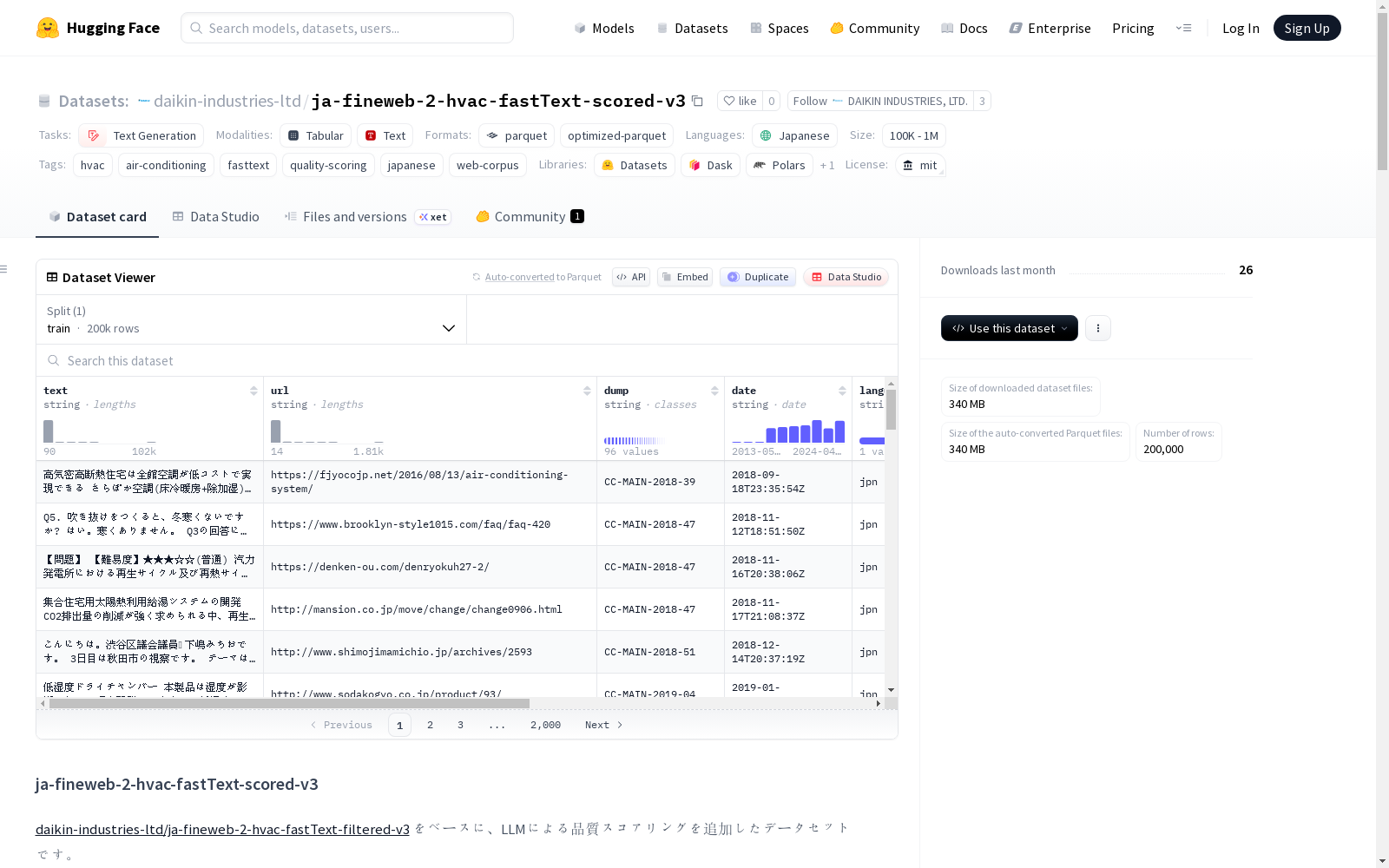Open the Dask library tag
This screenshot has height=868, width=1389.
pyautogui.click(x=710, y=165)
